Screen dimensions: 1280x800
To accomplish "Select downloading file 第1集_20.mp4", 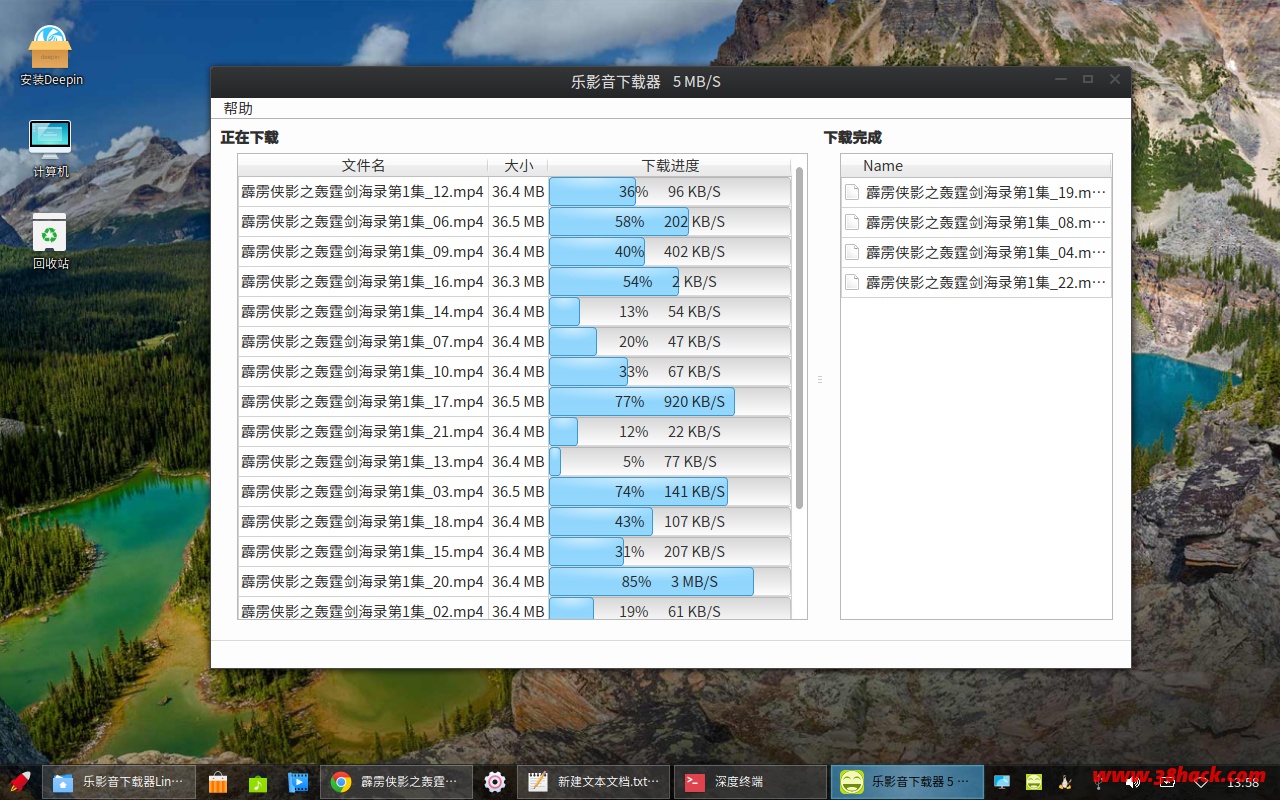I will (x=362, y=581).
